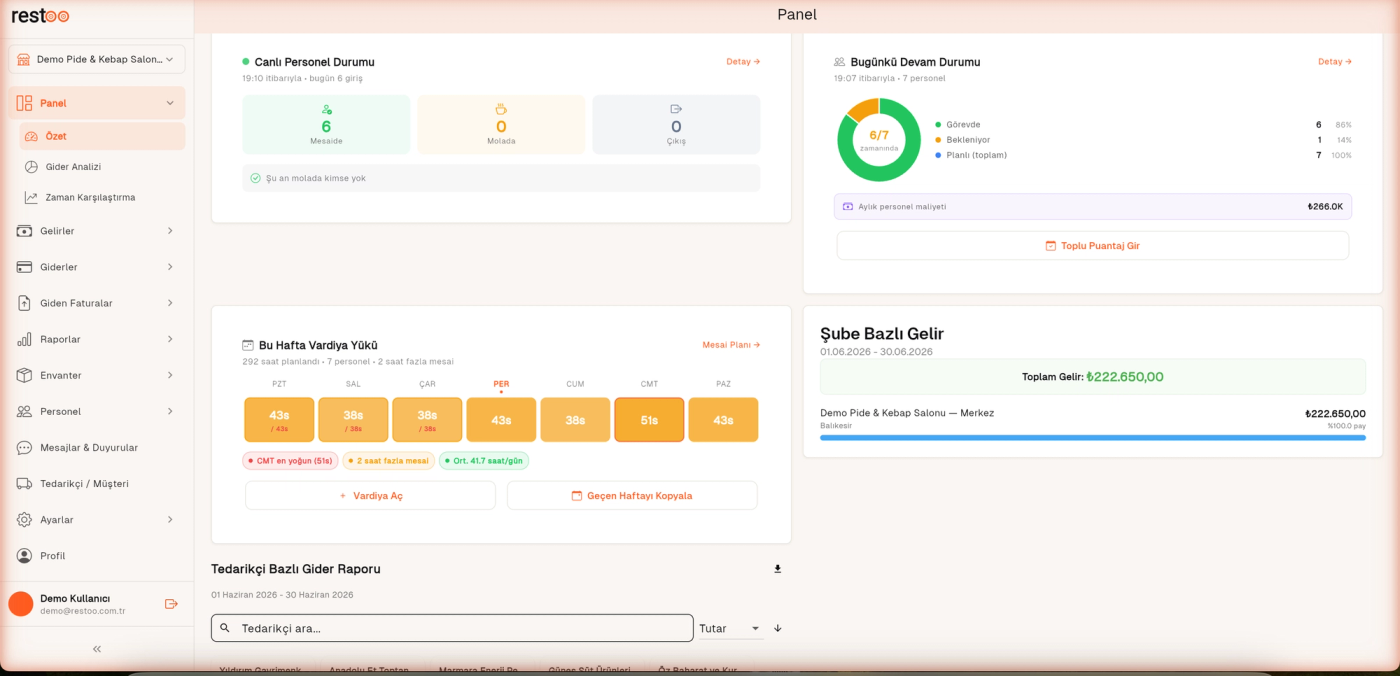Image resolution: width=1400 pixels, height=676 pixels.
Task: Expand the Raporlar submenu arrow
Action: point(170,339)
